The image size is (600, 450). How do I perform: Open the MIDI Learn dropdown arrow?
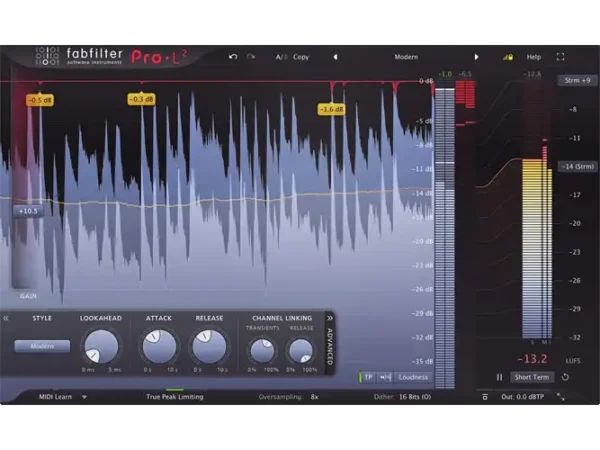pyautogui.click(x=84, y=397)
